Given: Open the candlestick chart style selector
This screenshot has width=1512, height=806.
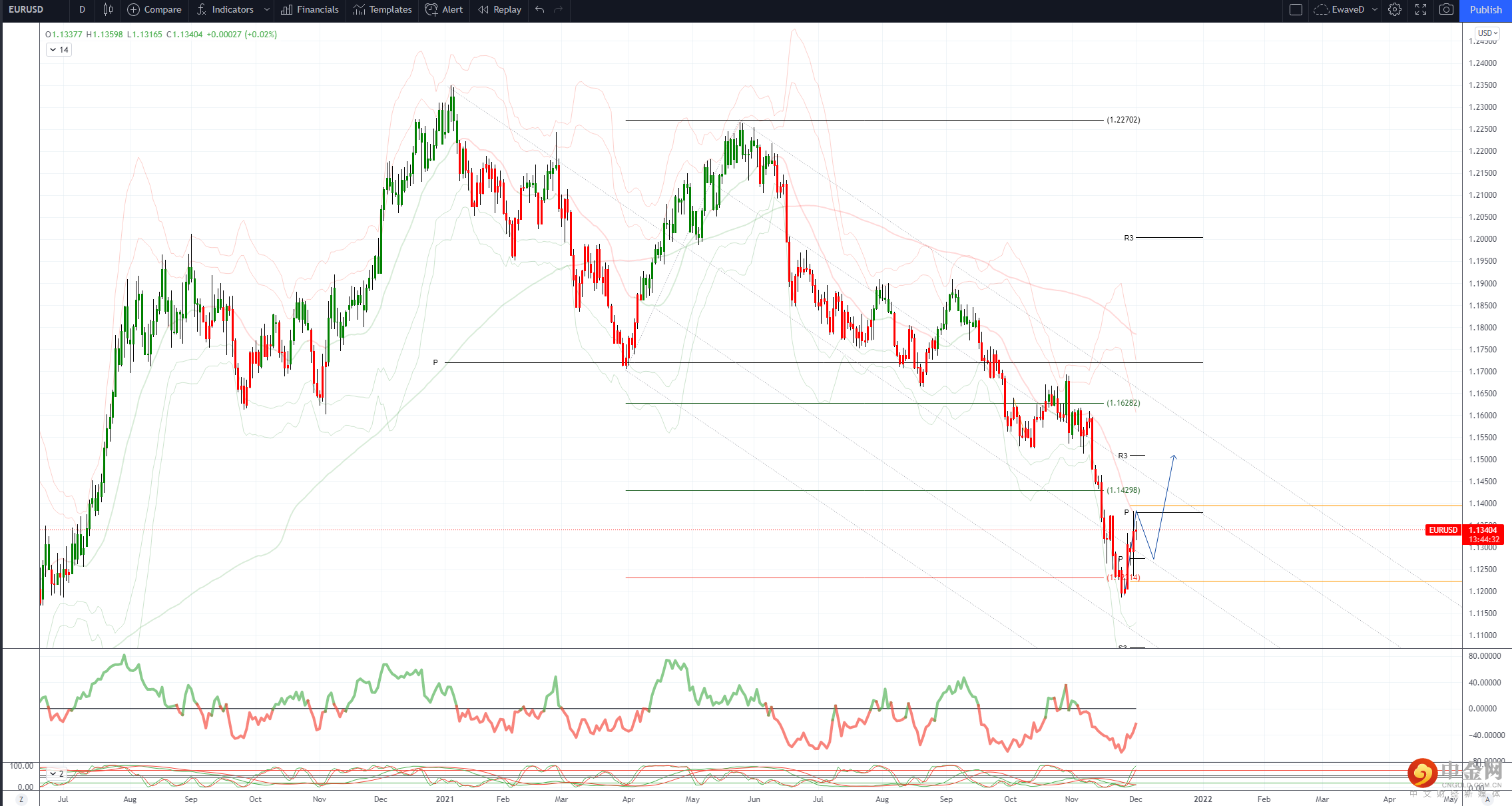Looking at the screenshot, I should [x=109, y=9].
